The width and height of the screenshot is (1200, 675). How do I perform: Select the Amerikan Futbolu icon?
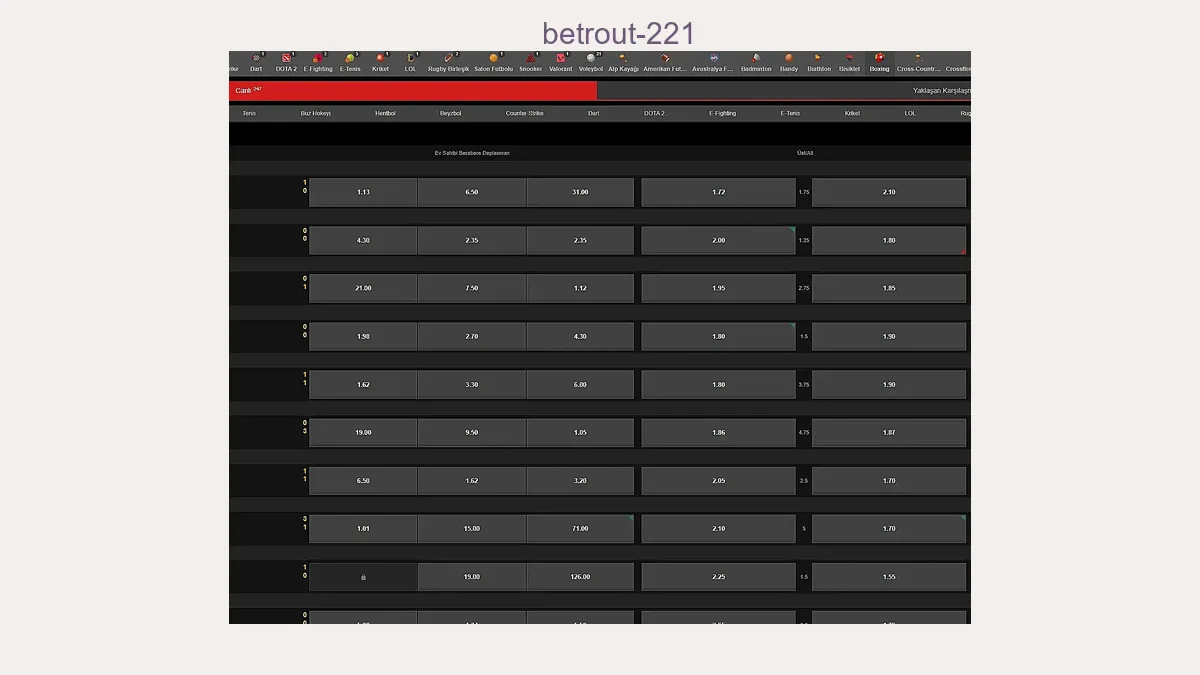(x=665, y=60)
